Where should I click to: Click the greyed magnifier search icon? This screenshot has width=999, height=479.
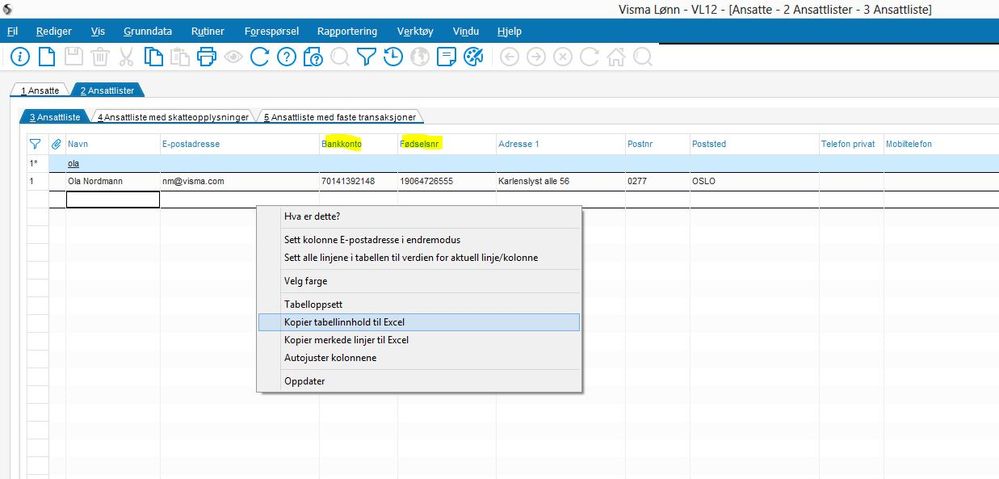point(340,57)
